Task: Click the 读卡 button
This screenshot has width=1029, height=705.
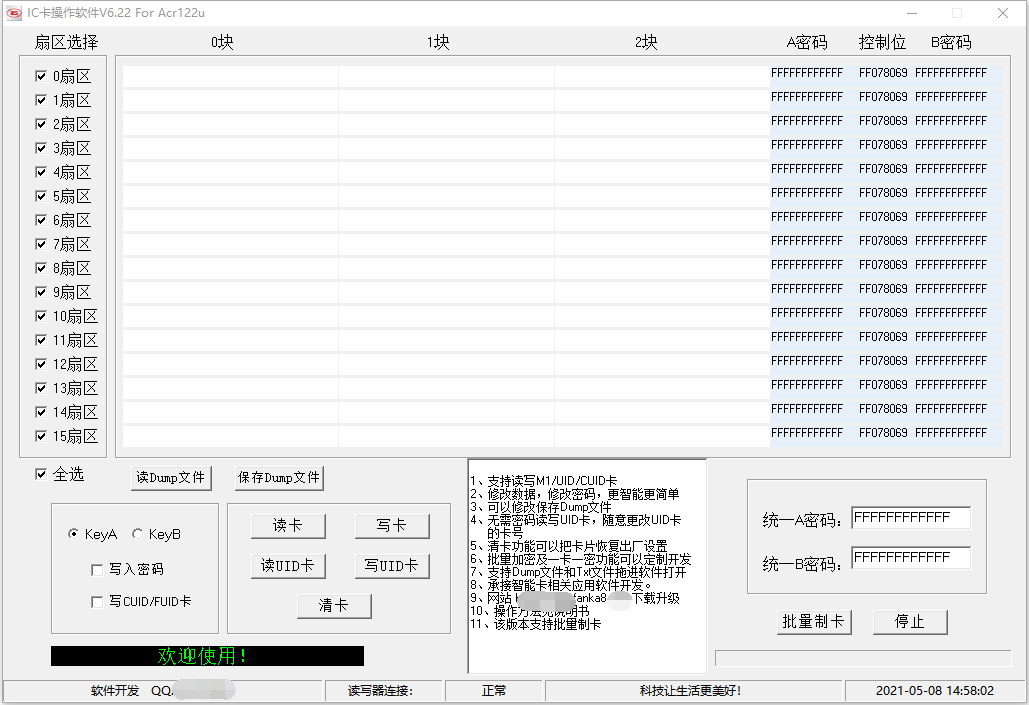Action: [x=288, y=526]
